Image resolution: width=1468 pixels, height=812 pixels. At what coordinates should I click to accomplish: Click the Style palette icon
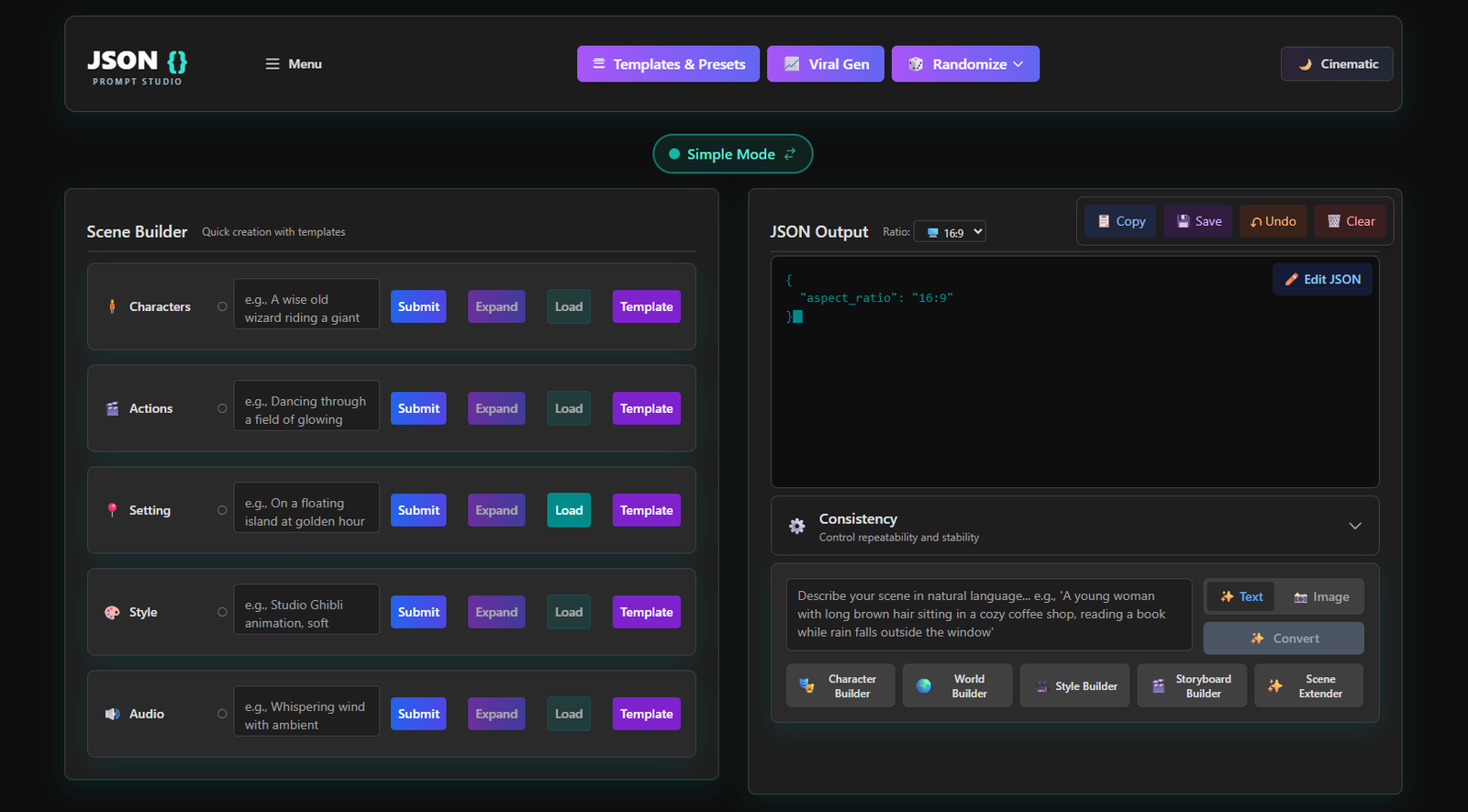[112, 612]
